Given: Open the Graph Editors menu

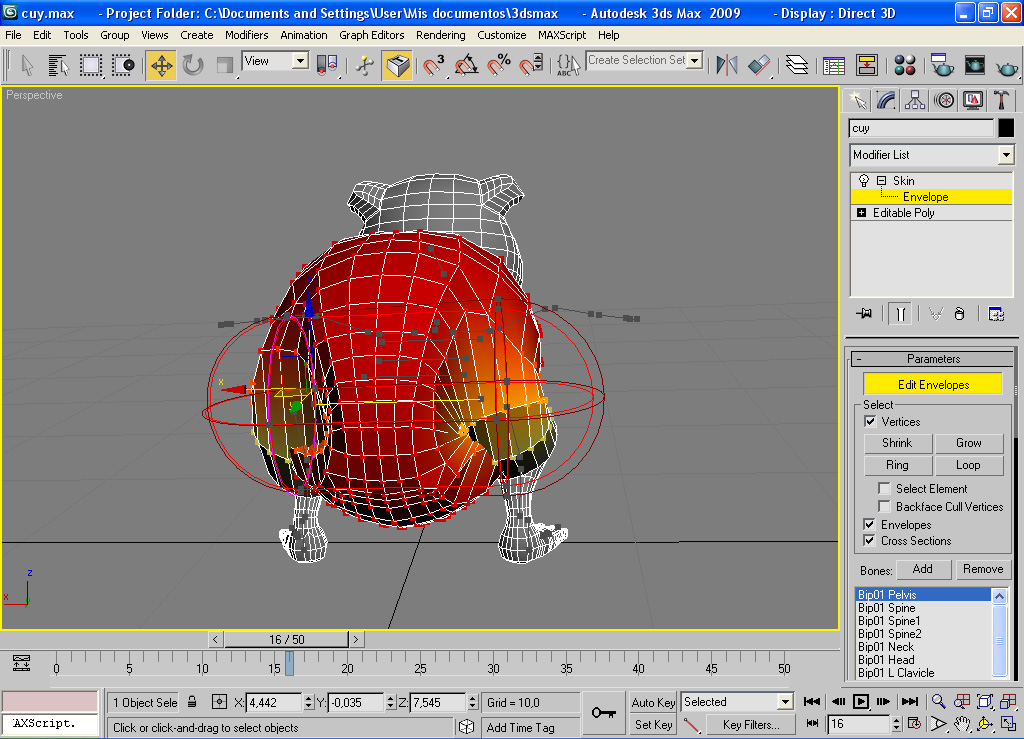Looking at the screenshot, I should point(371,35).
